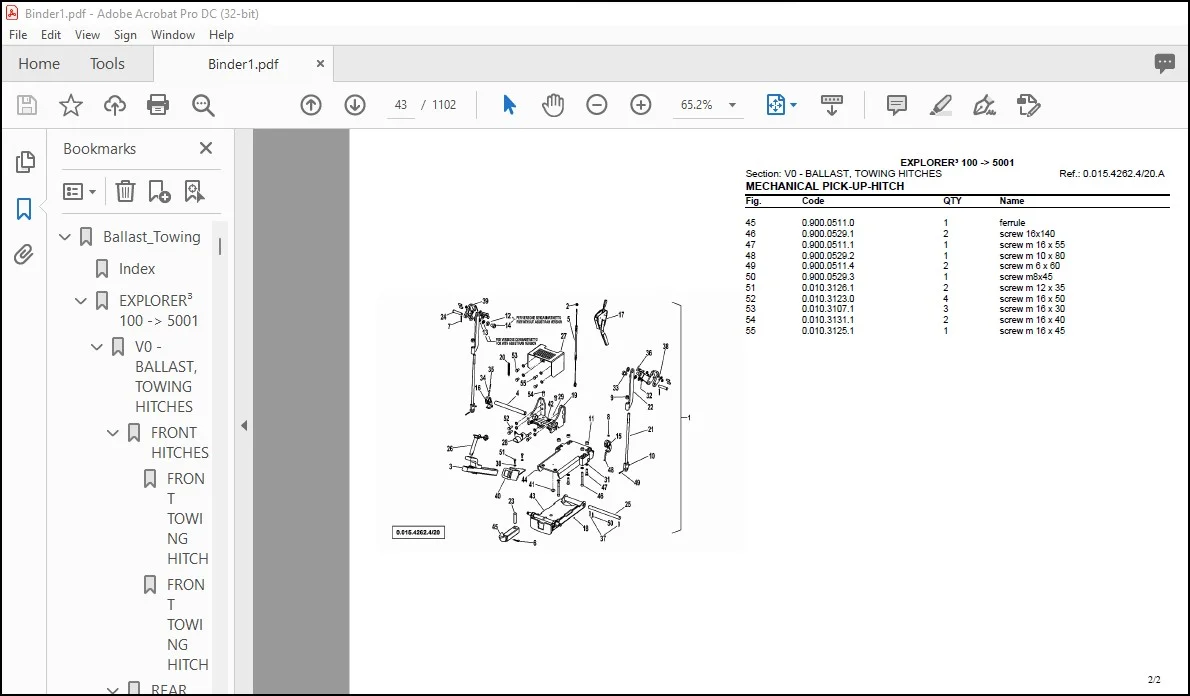Screen dimensions: 1190x696
Task: Open the Index bookmark
Action: [137, 269]
